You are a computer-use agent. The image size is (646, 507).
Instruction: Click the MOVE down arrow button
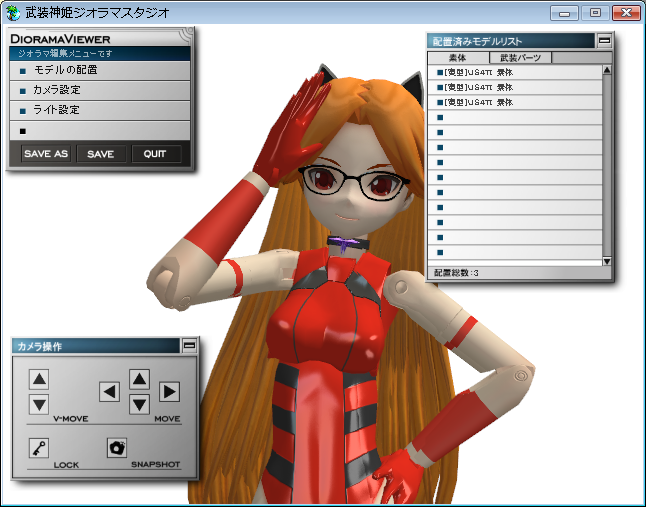click(139, 404)
